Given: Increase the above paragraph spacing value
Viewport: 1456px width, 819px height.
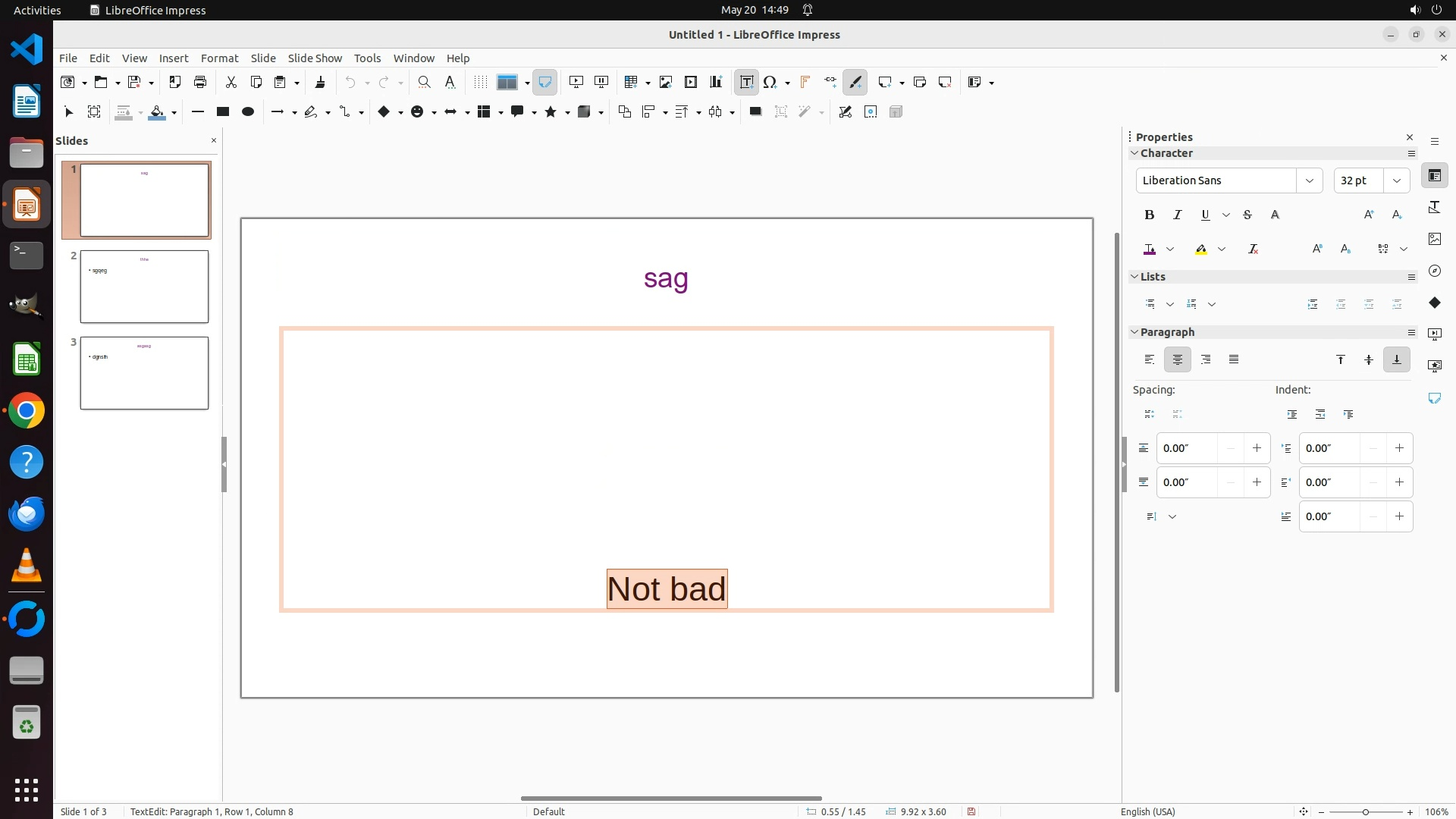Looking at the screenshot, I should click(x=1257, y=448).
